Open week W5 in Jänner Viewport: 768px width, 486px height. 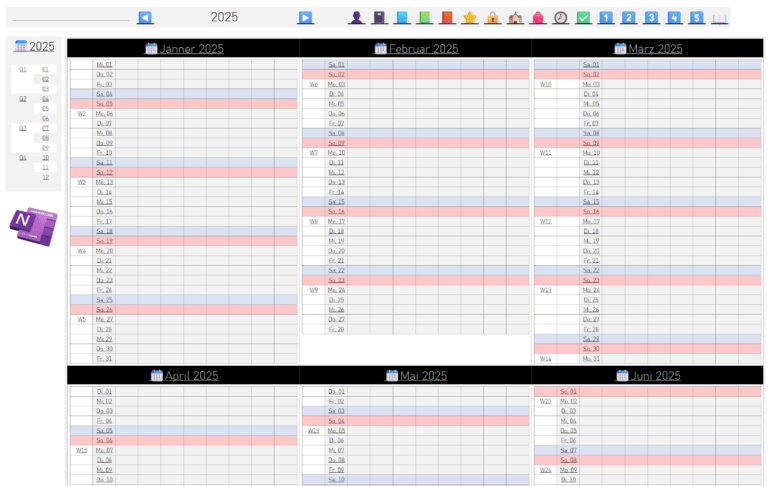81,319
